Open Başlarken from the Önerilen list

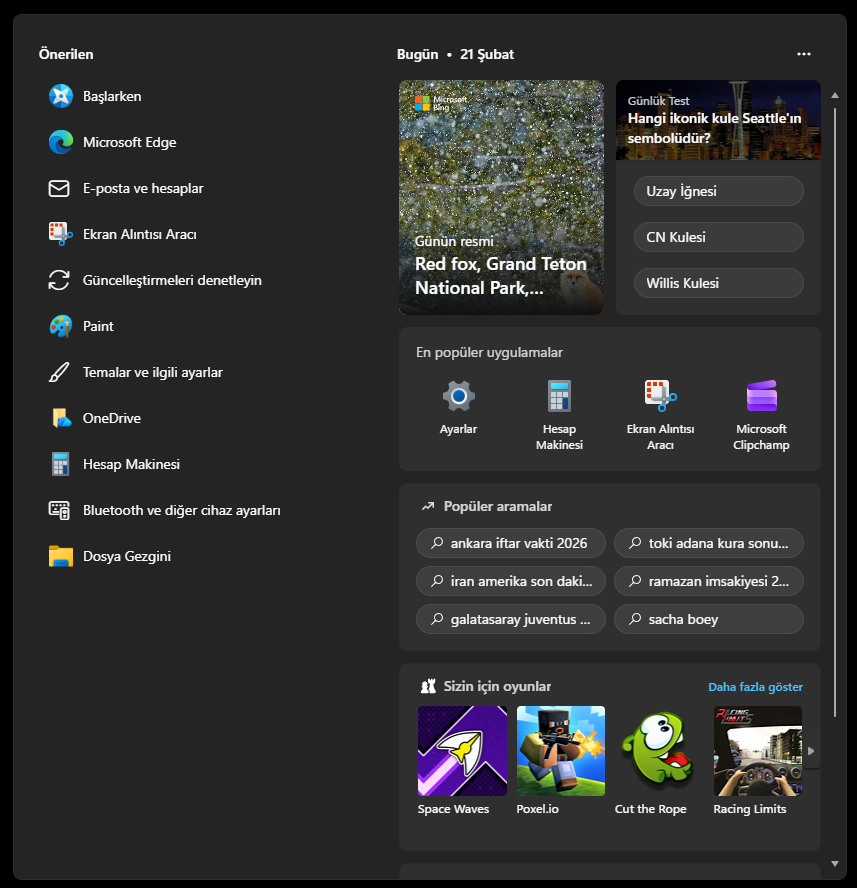coord(95,96)
